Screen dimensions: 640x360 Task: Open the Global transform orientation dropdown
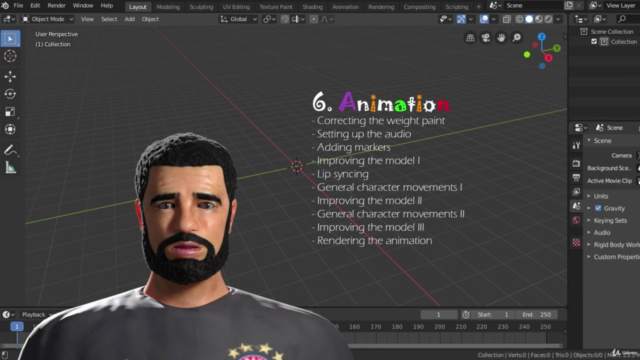coord(238,19)
